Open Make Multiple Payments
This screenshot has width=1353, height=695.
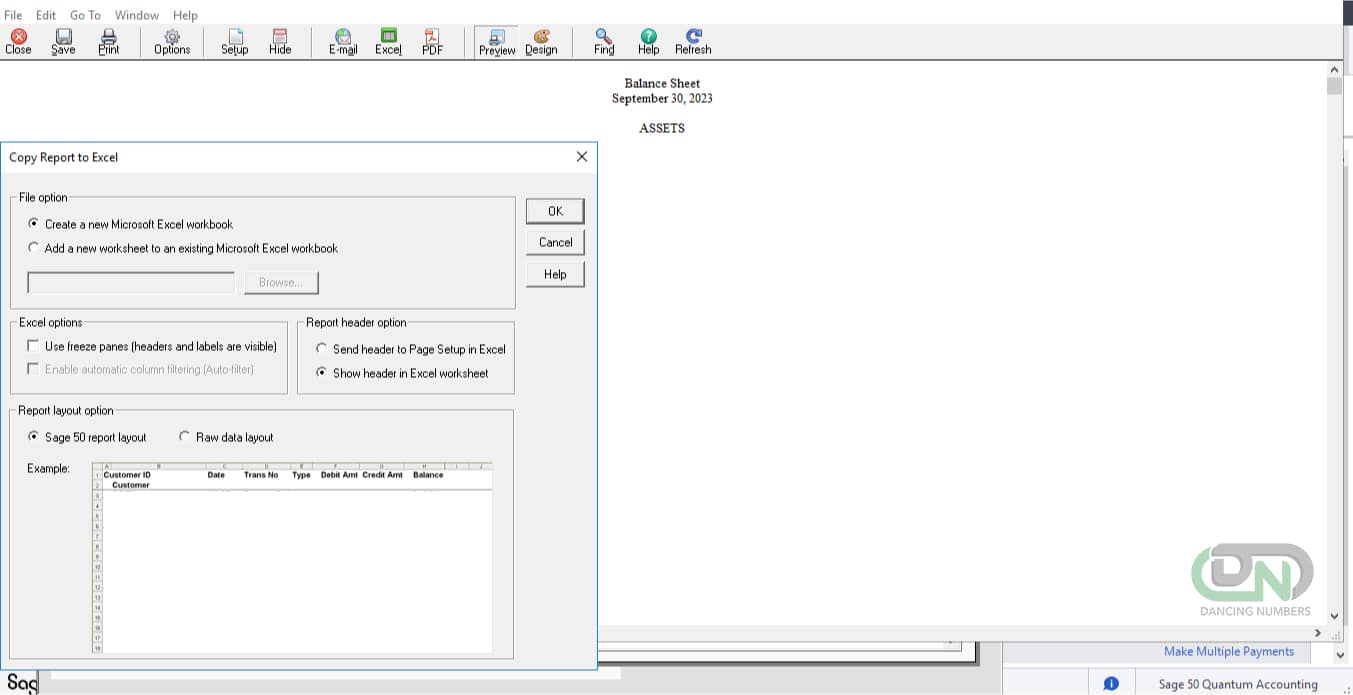coord(1228,651)
